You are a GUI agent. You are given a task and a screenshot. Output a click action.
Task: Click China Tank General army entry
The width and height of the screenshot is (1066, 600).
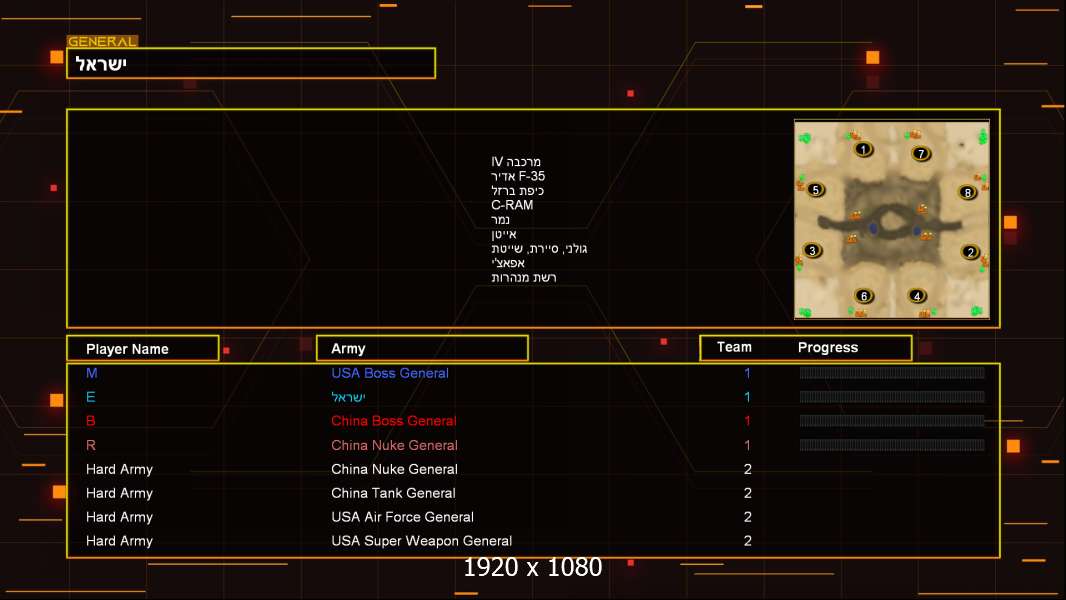[x=393, y=493]
